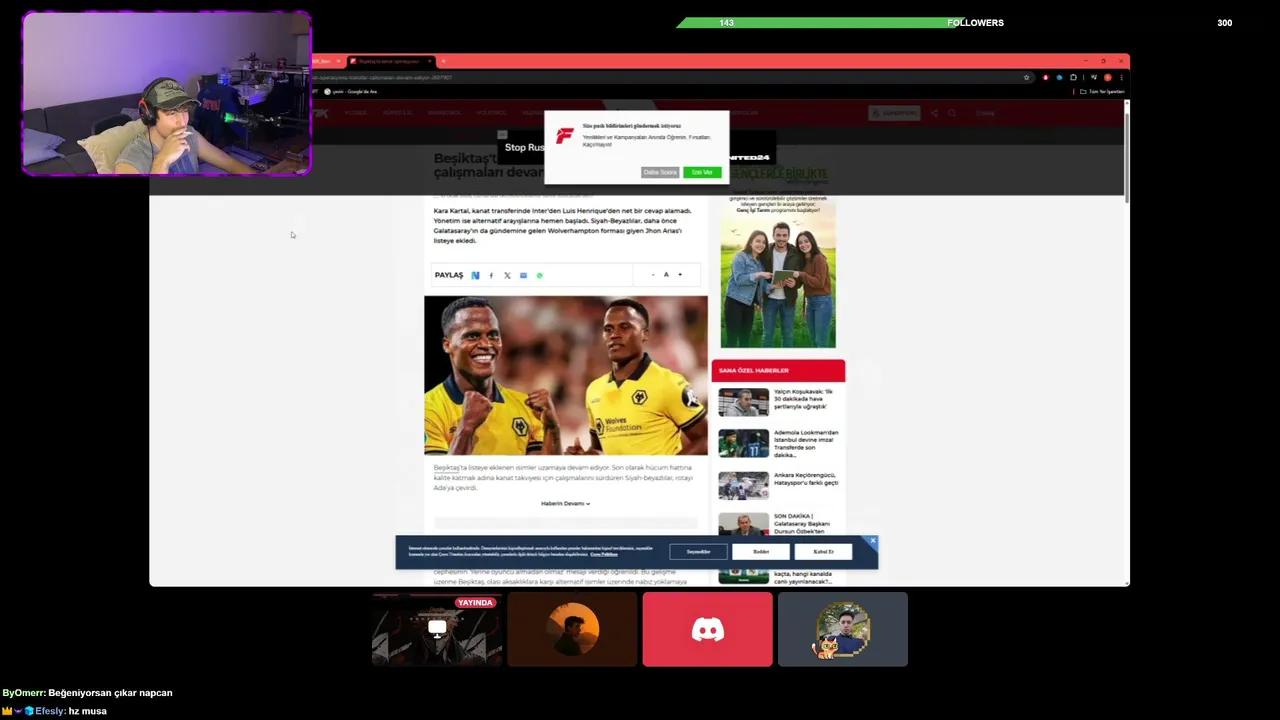The image size is (1280, 720).
Task: Open the 'VOLEYBOL' menu item
Action: coord(492,113)
